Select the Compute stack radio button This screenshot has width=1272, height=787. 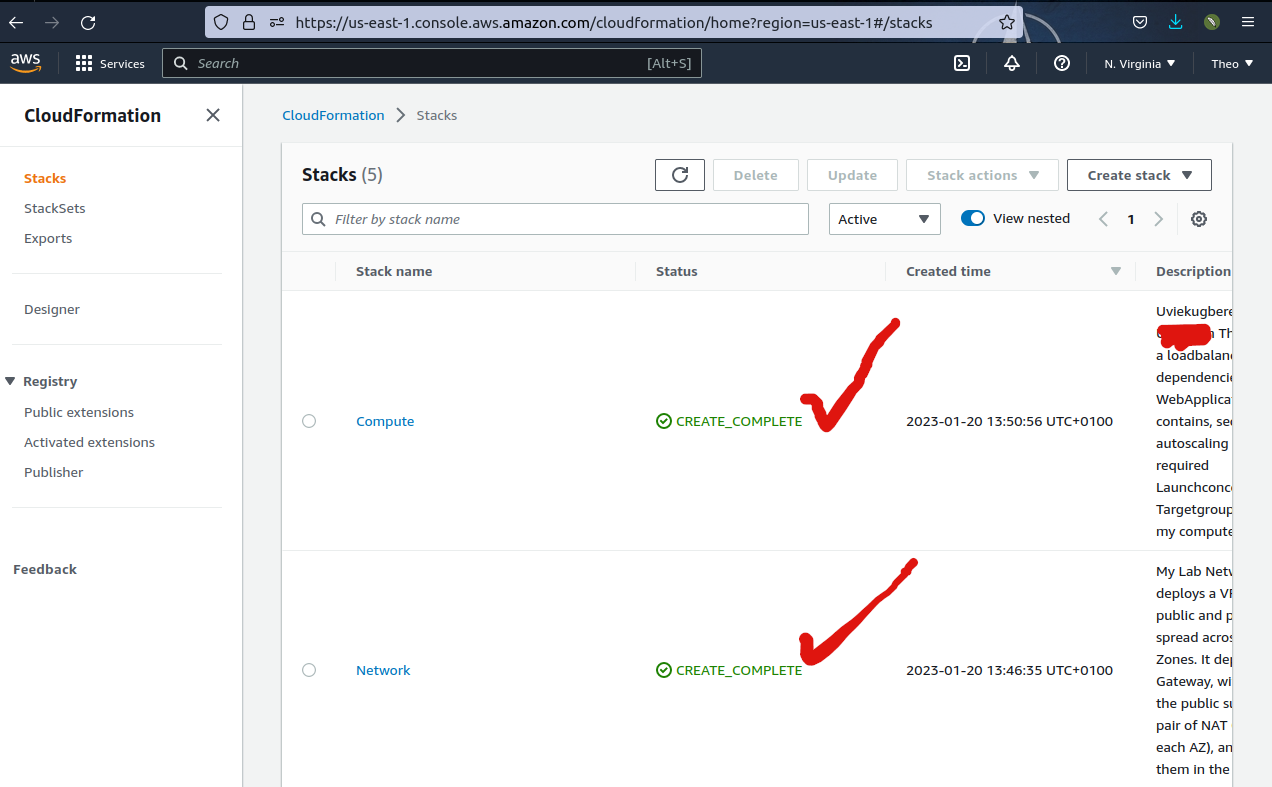309,421
